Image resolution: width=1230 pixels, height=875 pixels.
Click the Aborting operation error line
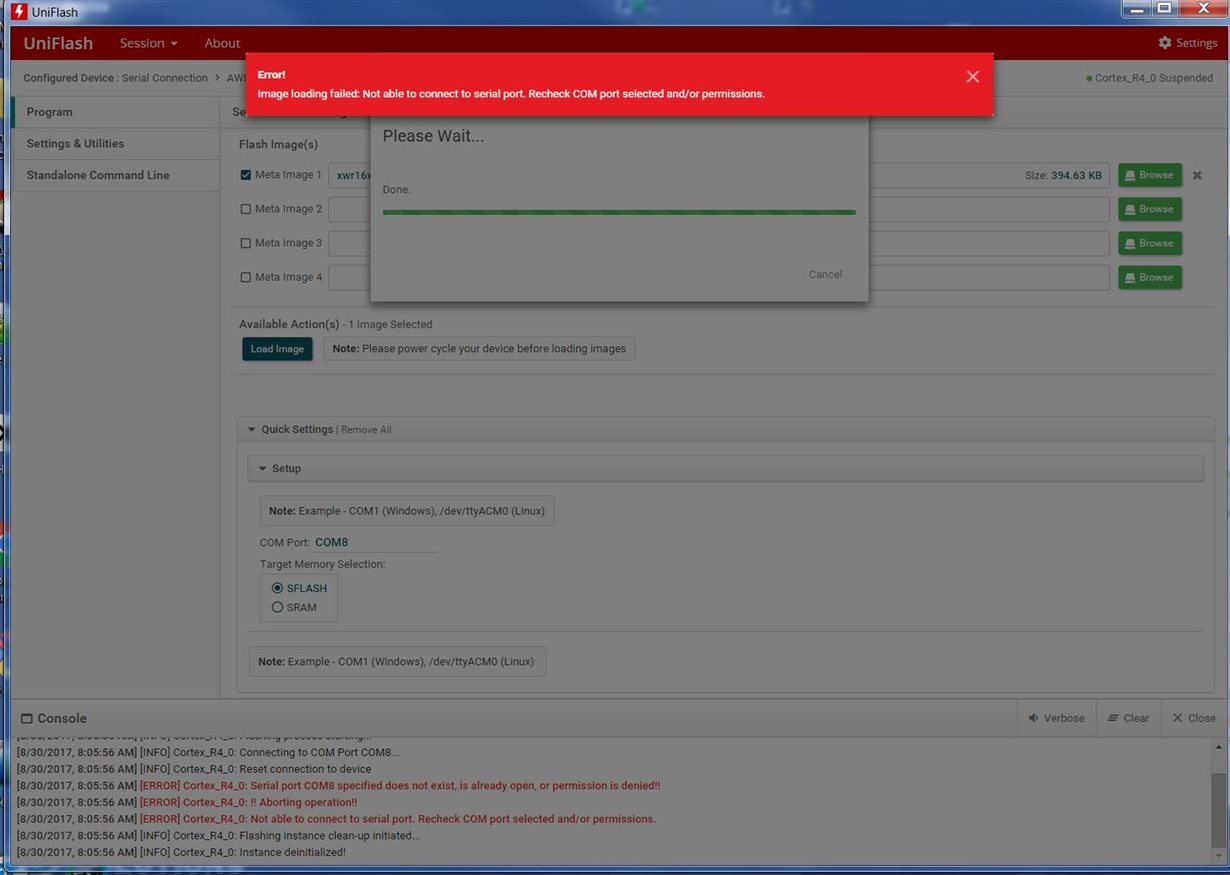click(187, 802)
